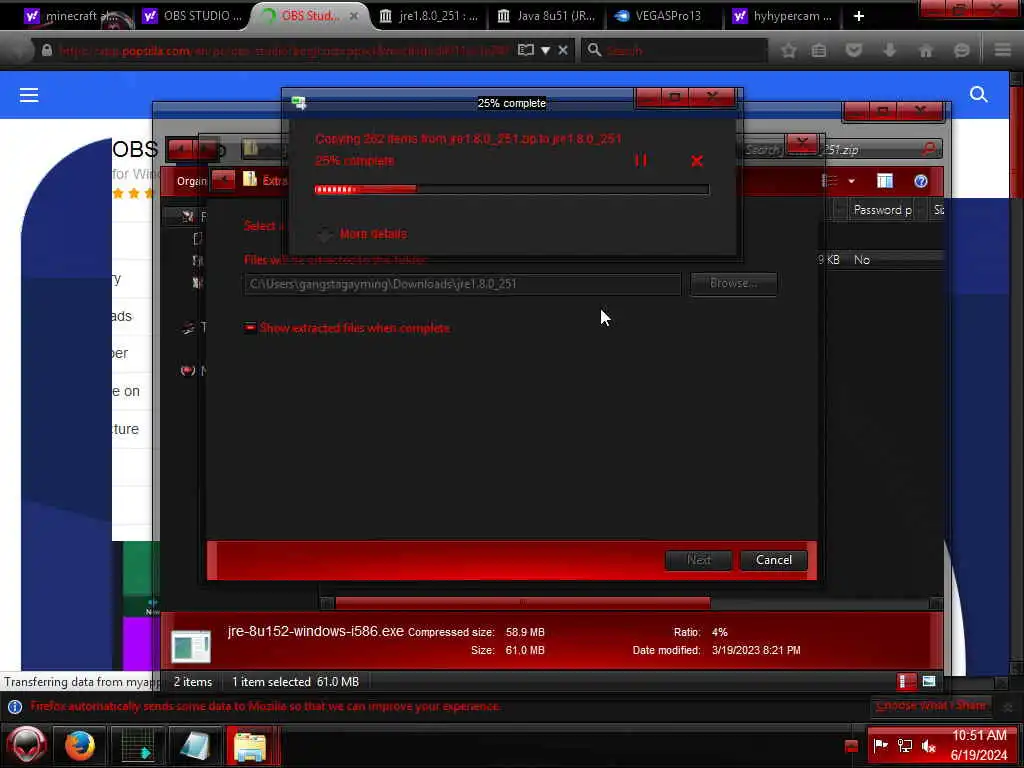1024x768 pixels.
Task: Expand More details in copy dialog
Action: click(362, 234)
